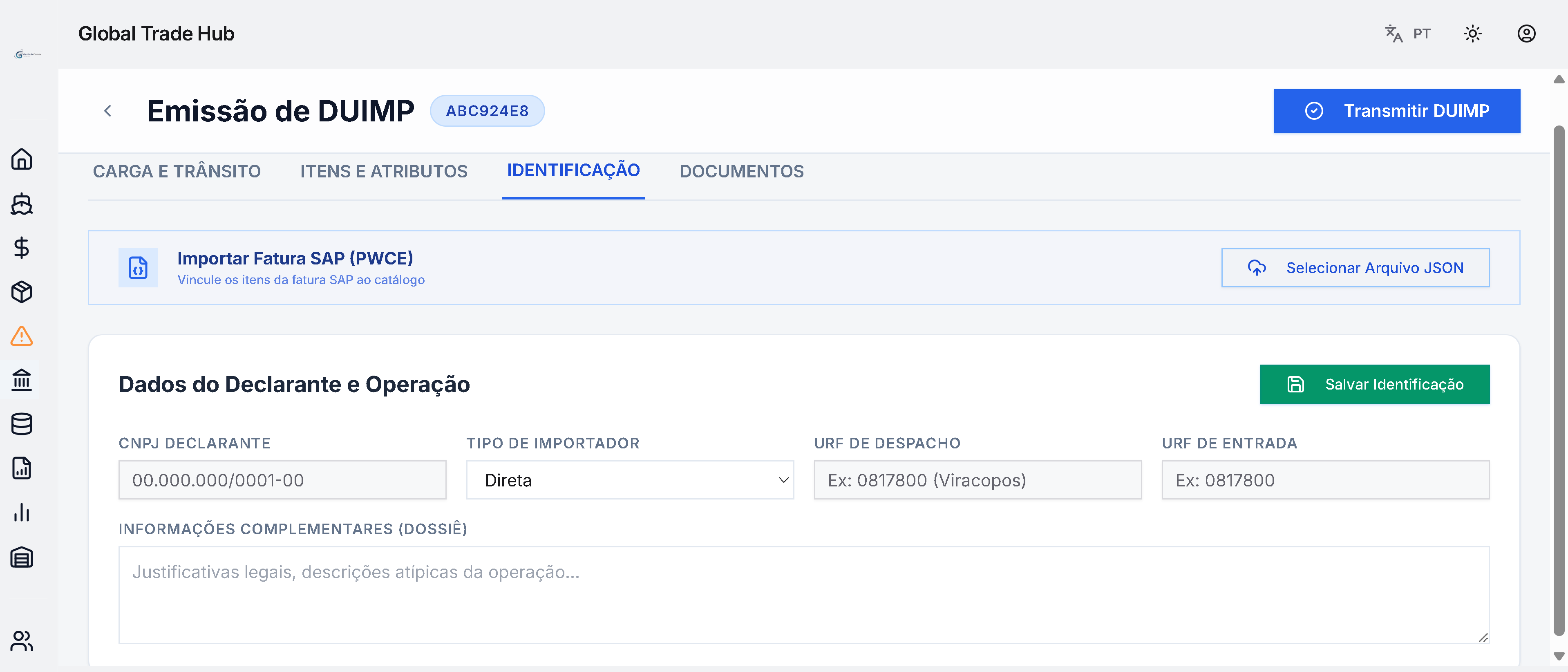The width and height of the screenshot is (1568, 672).
Task: Focus the CNPJ Declarante field
Action: (282, 480)
